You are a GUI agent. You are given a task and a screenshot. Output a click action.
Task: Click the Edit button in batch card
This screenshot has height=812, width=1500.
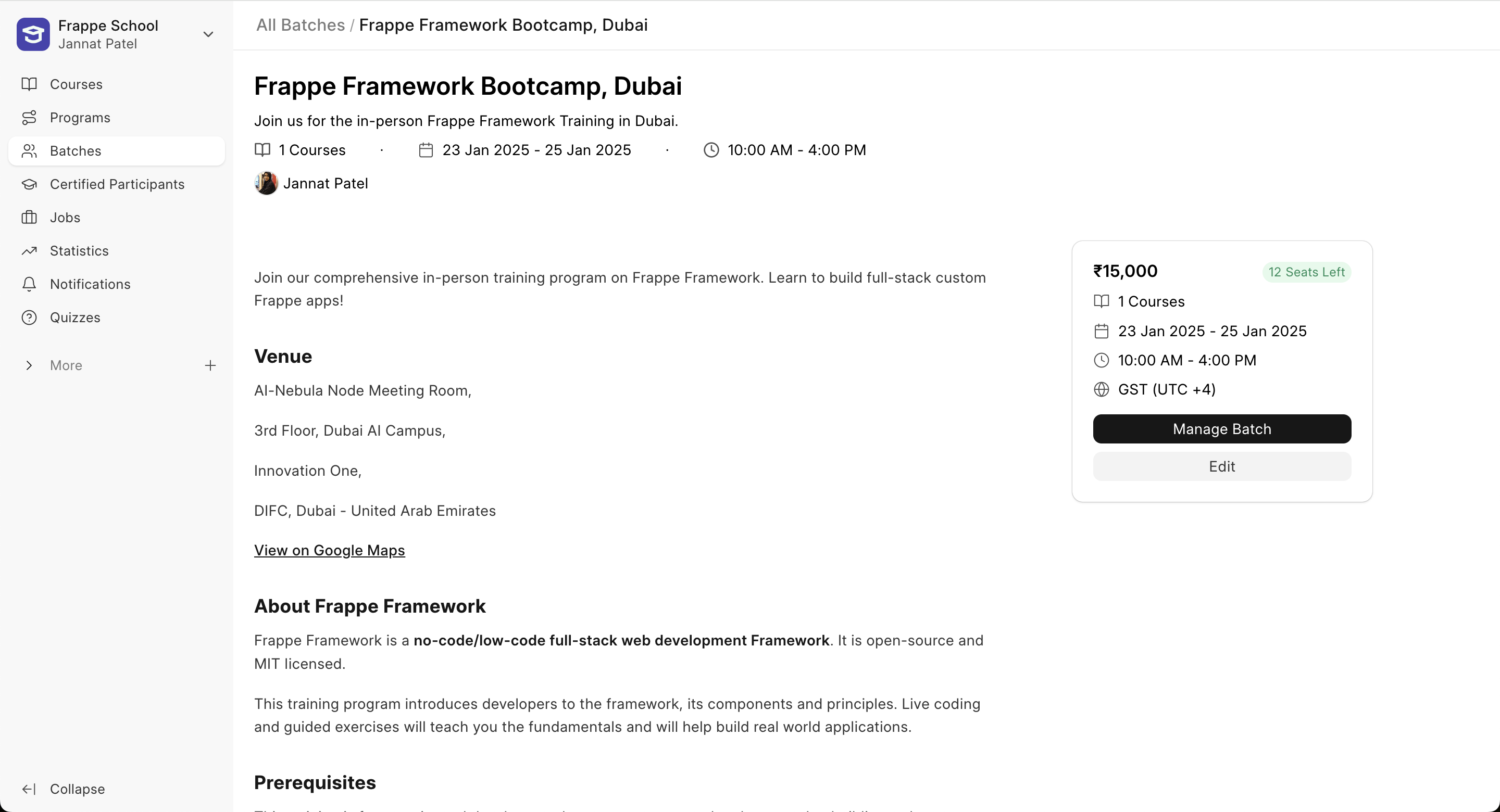(1222, 467)
